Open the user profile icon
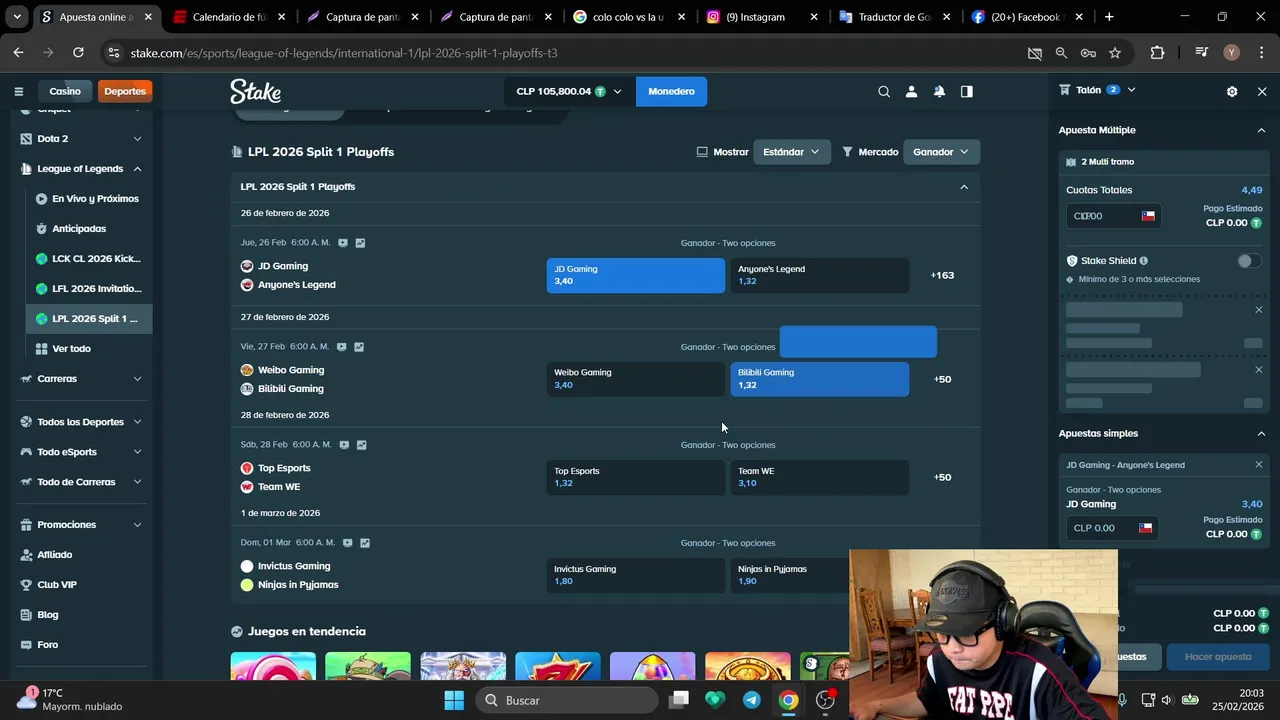 [911, 91]
